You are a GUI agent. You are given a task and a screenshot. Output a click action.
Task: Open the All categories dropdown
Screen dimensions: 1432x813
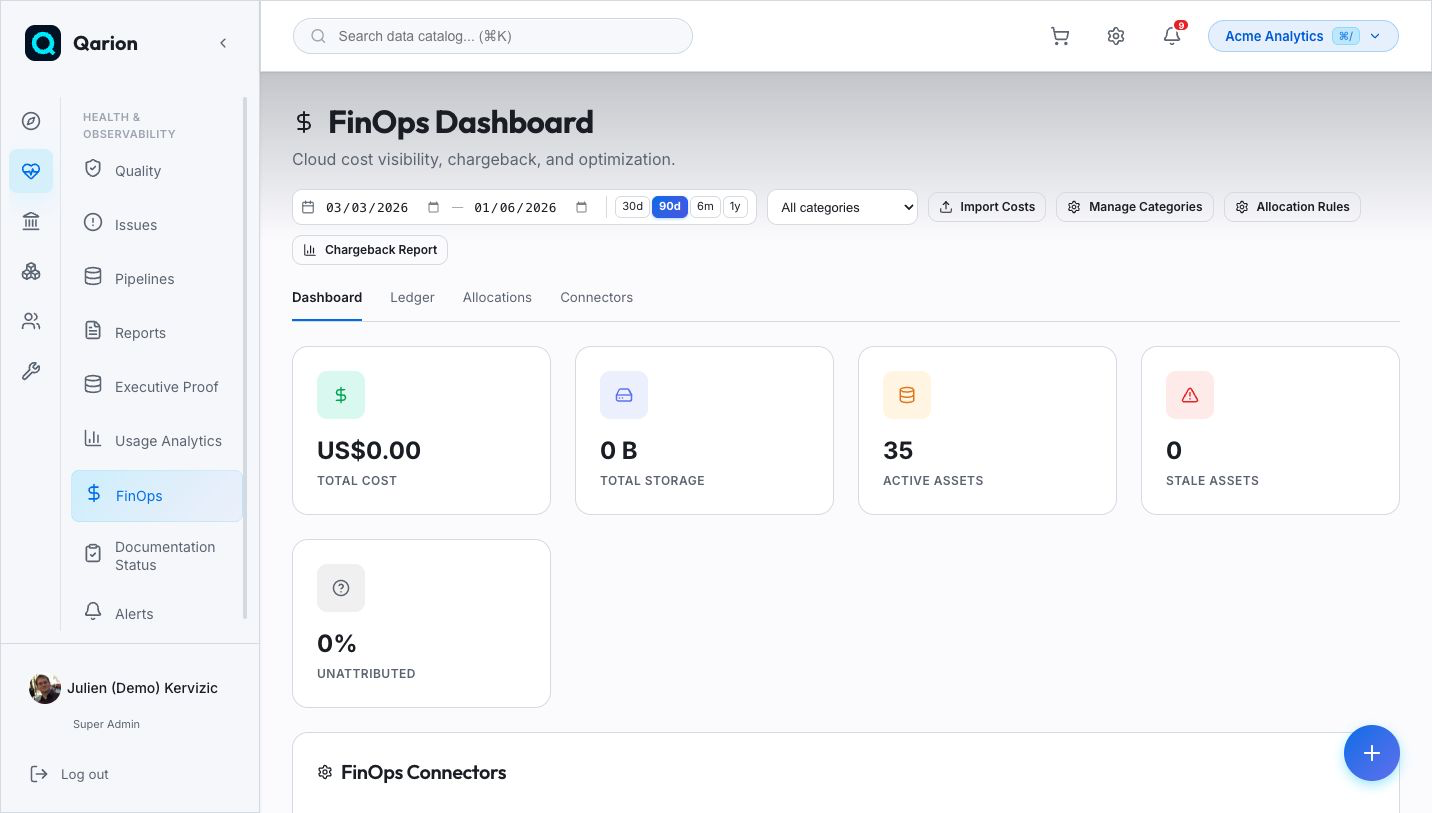842,207
